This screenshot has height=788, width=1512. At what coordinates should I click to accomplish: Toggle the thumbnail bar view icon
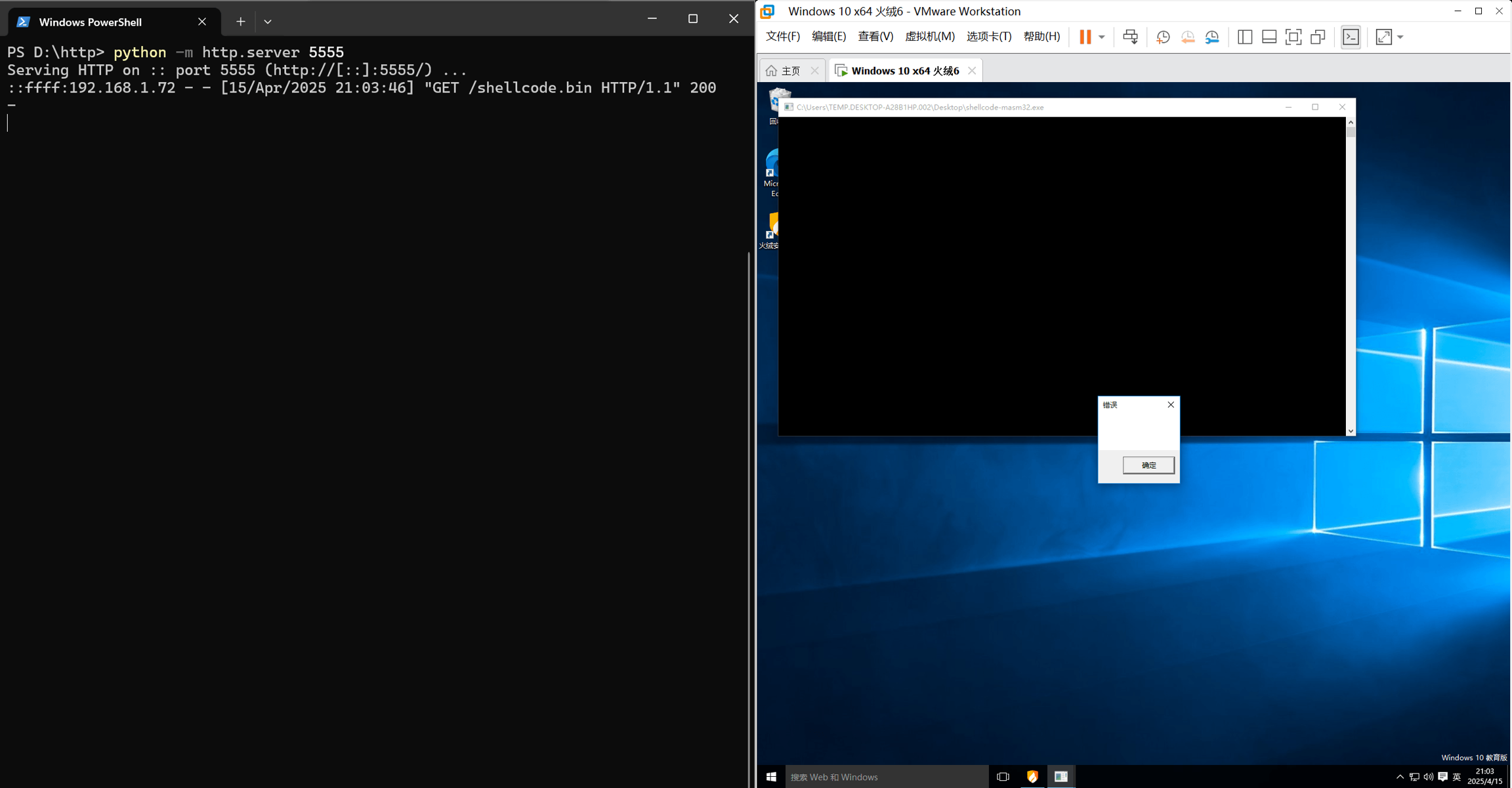[1269, 37]
